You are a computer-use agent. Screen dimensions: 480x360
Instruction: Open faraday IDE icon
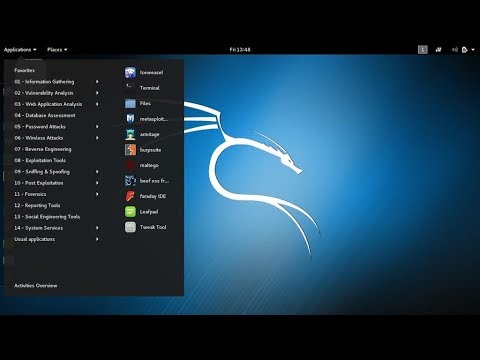click(130, 196)
